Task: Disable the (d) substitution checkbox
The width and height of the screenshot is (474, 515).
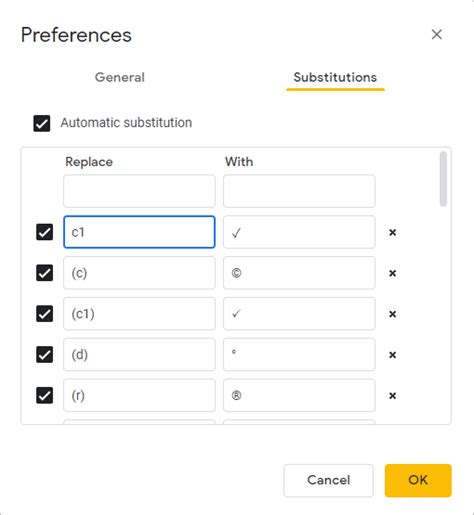Action: tap(44, 355)
